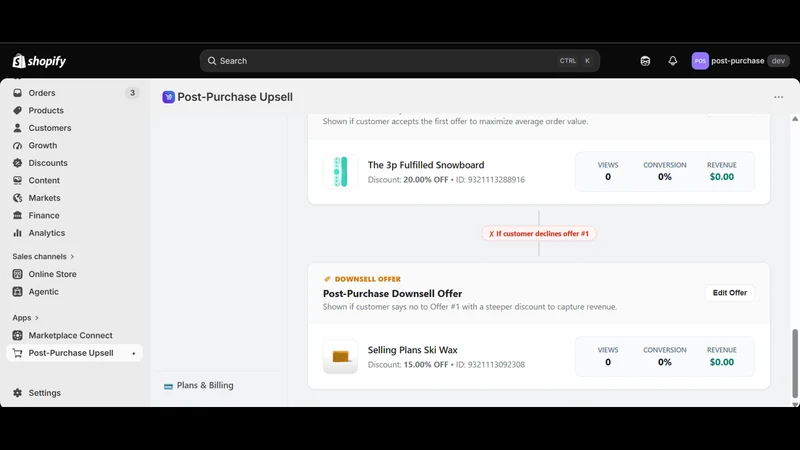Click the search magnifier icon
Screen dimensions: 800x450
(x=212, y=61)
